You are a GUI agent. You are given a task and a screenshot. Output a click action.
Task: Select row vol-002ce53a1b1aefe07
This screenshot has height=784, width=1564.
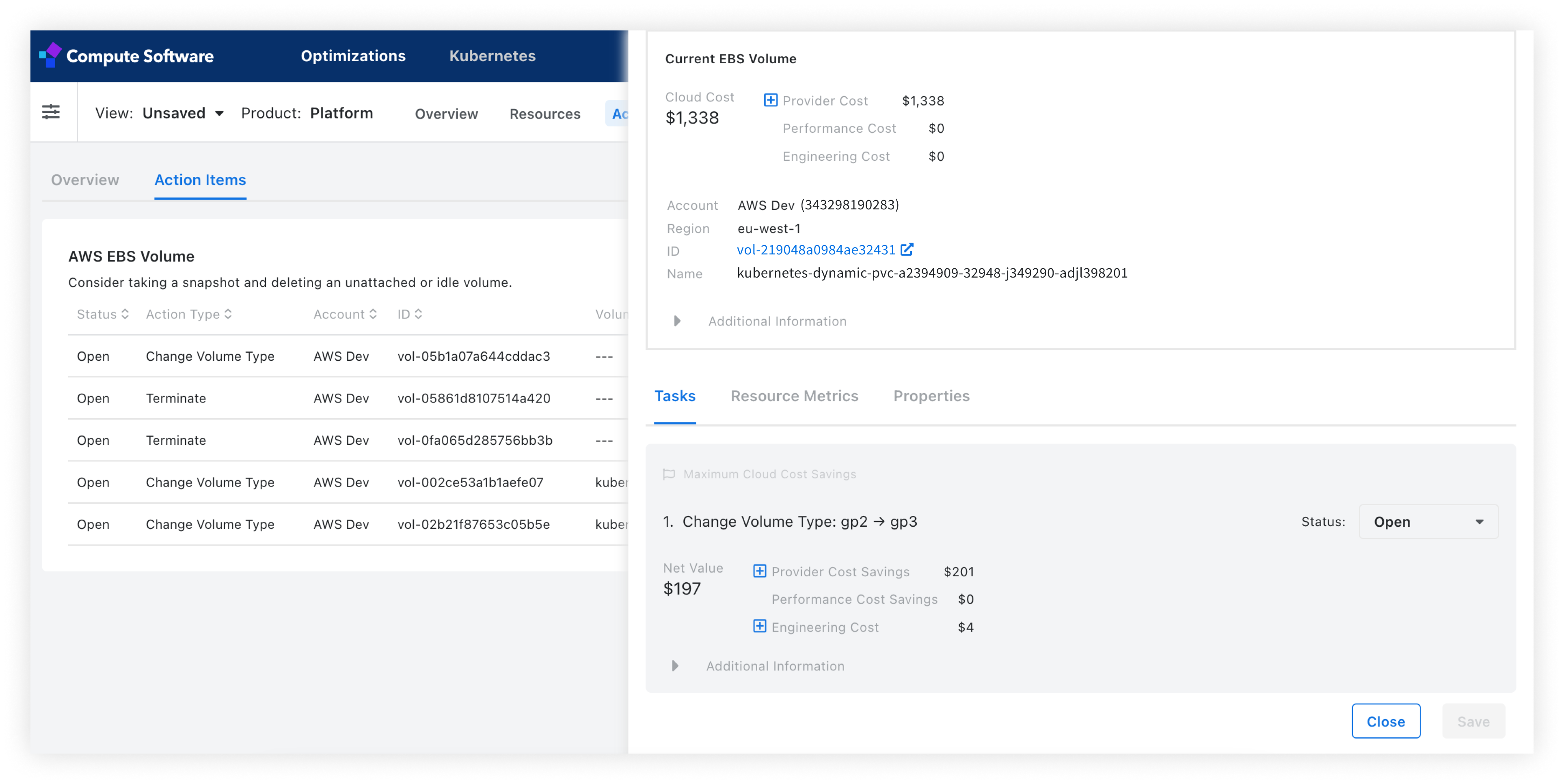(347, 482)
